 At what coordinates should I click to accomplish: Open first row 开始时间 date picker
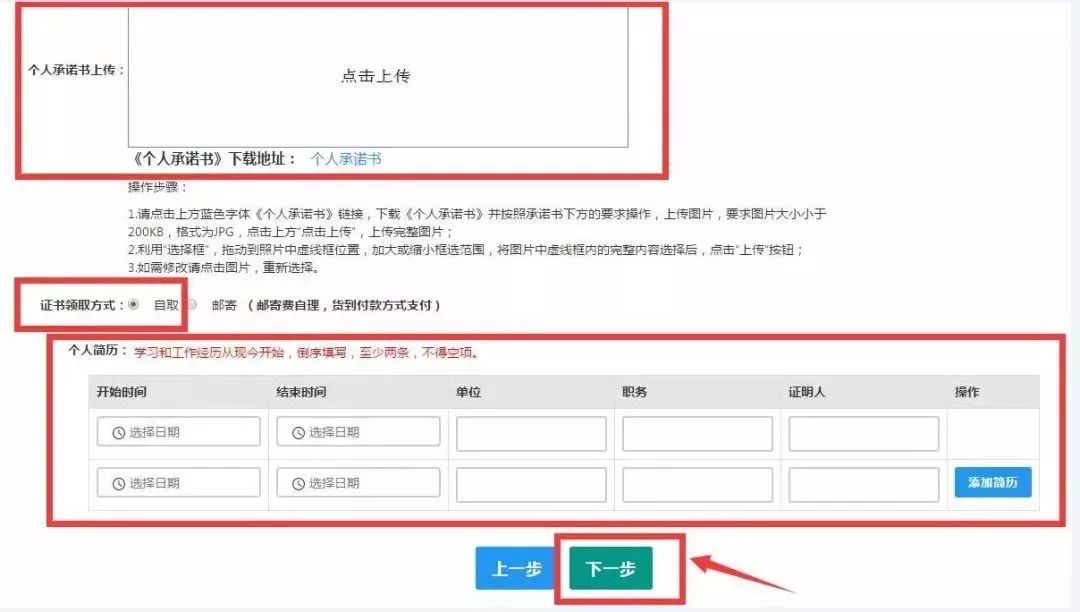click(178, 432)
